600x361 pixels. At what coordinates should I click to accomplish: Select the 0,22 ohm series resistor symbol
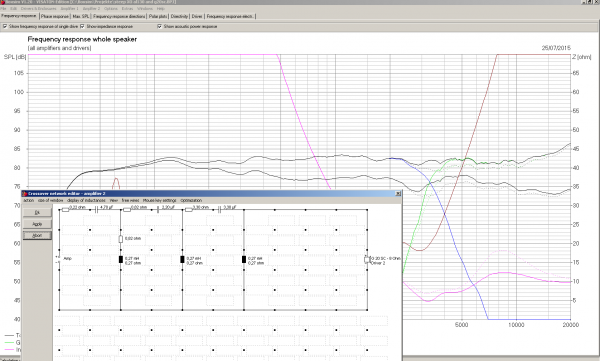pos(65,209)
